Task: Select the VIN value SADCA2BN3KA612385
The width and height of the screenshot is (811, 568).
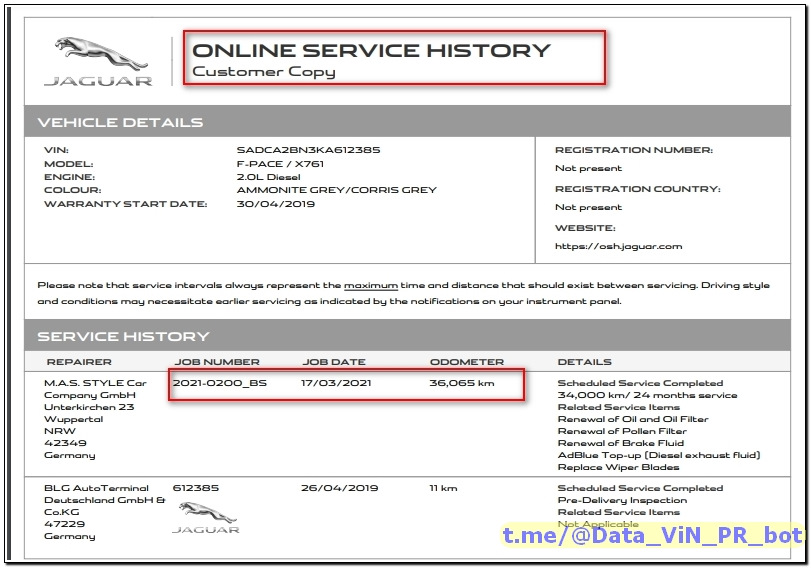Action: pyautogui.click(x=308, y=150)
